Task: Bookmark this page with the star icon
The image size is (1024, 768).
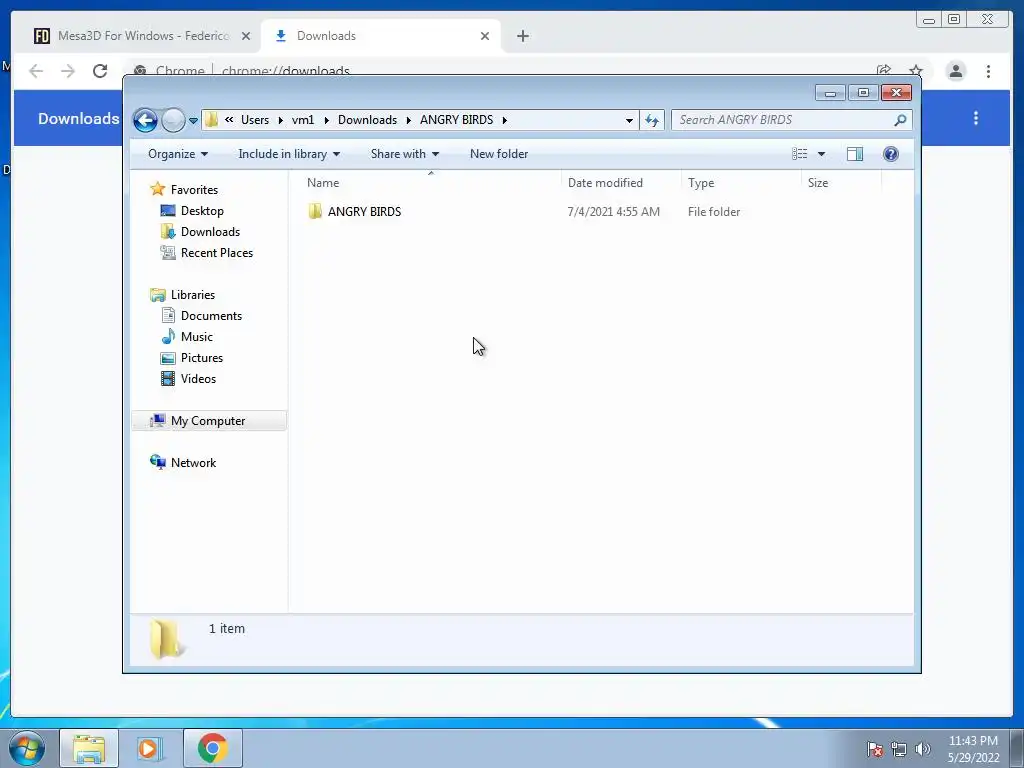Action: [916, 71]
